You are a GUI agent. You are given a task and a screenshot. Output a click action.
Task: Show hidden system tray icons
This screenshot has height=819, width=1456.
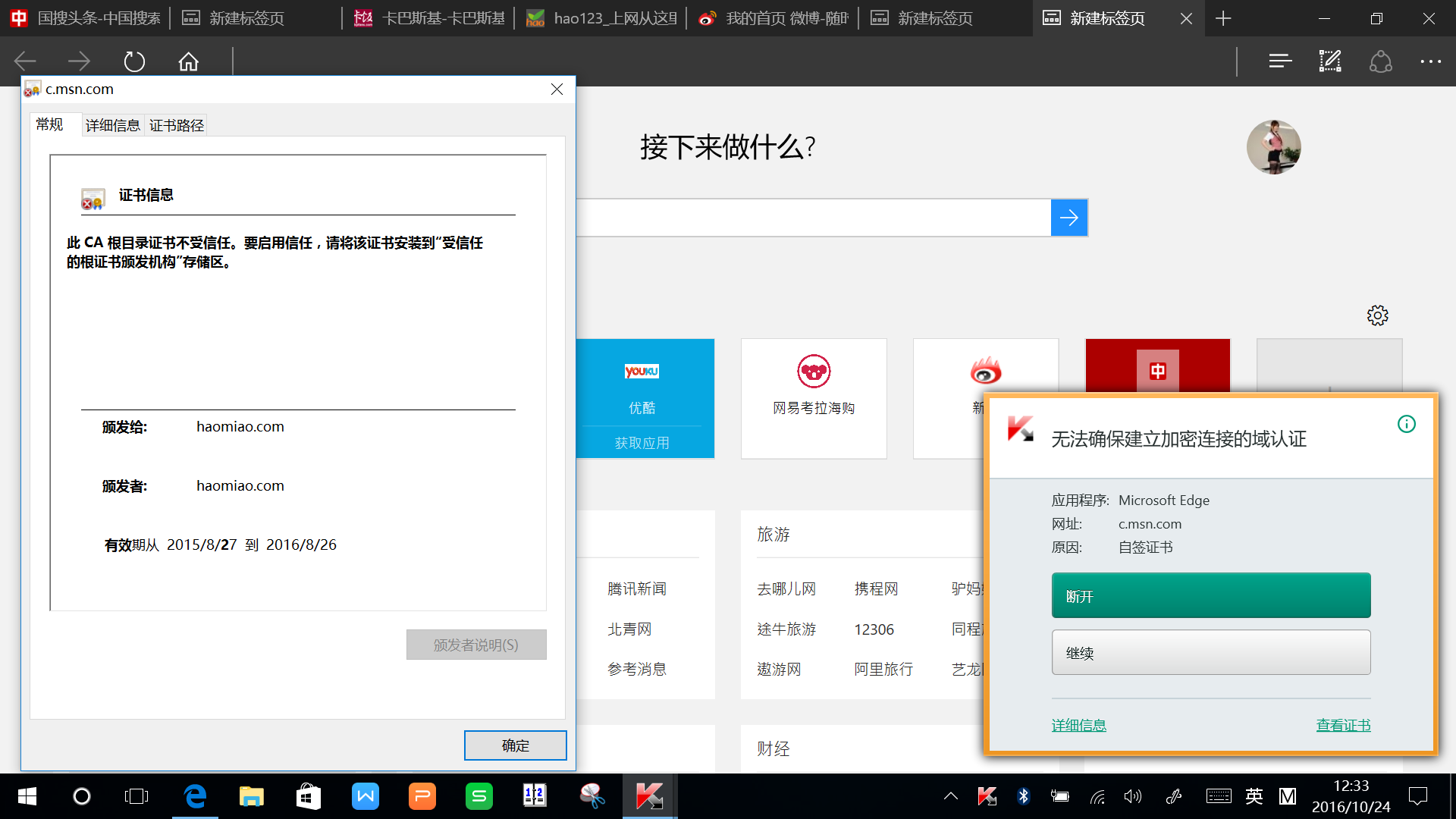[x=951, y=796]
